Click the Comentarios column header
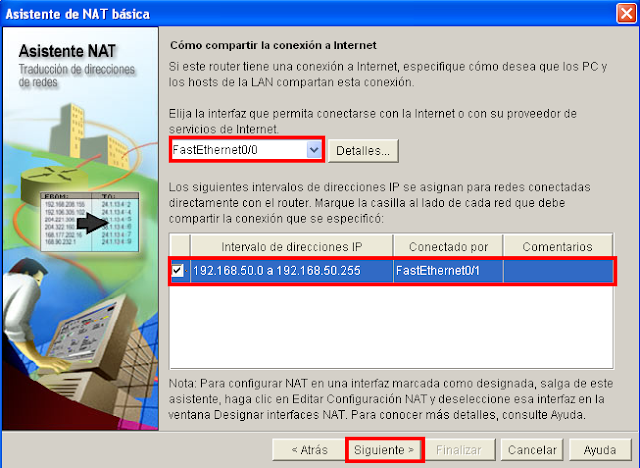This screenshot has height=468, width=640. point(558,246)
